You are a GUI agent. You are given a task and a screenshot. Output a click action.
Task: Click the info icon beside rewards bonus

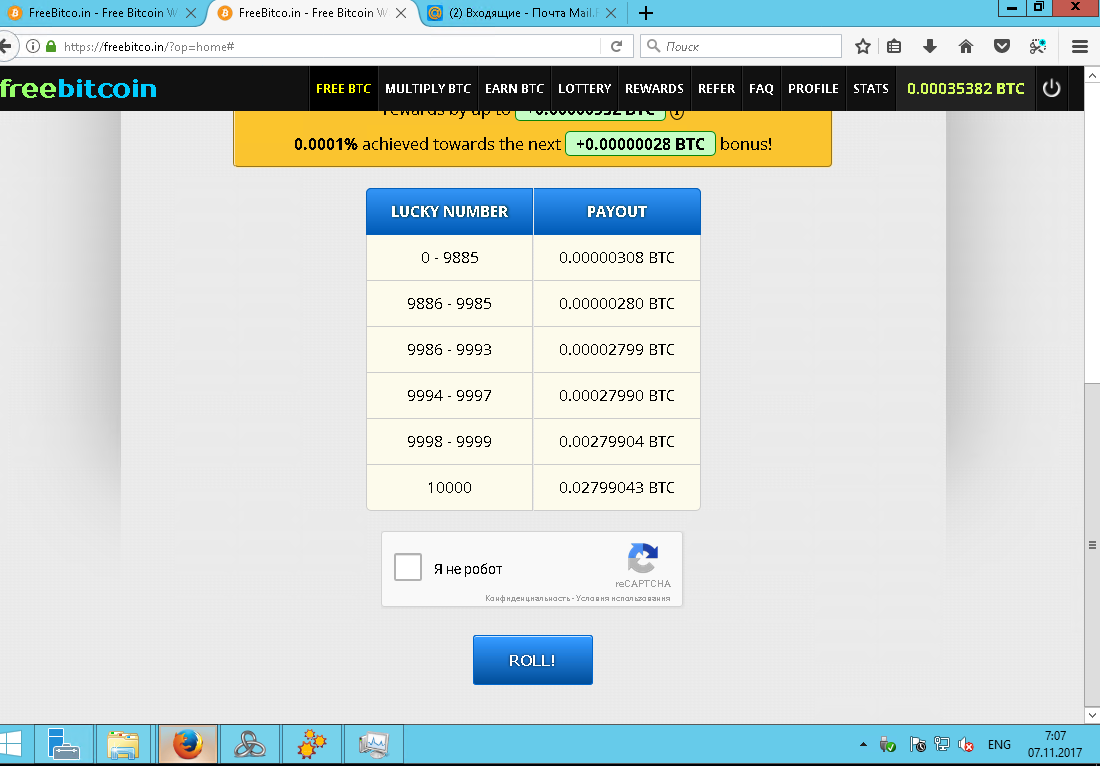pos(676,112)
